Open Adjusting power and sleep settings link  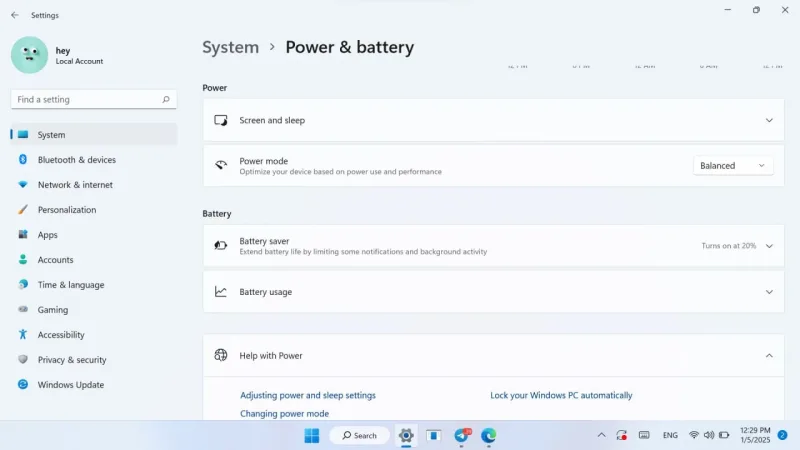tap(308, 395)
